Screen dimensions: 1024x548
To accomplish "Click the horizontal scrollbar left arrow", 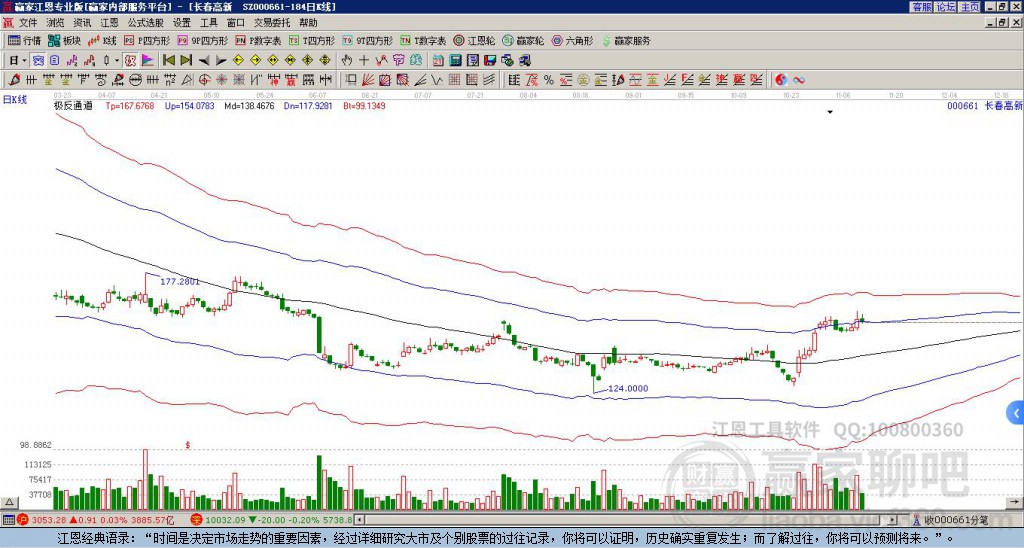I will 359,520.
